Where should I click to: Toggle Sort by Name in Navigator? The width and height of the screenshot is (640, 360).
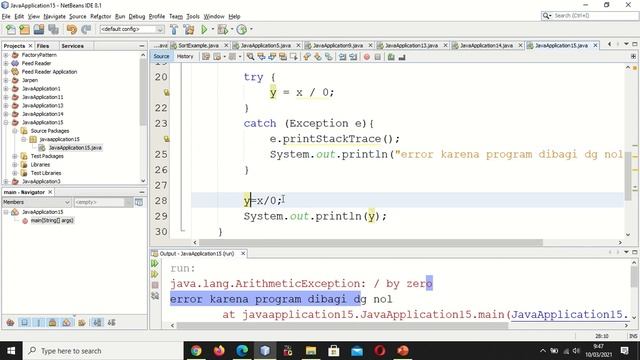[97, 323]
